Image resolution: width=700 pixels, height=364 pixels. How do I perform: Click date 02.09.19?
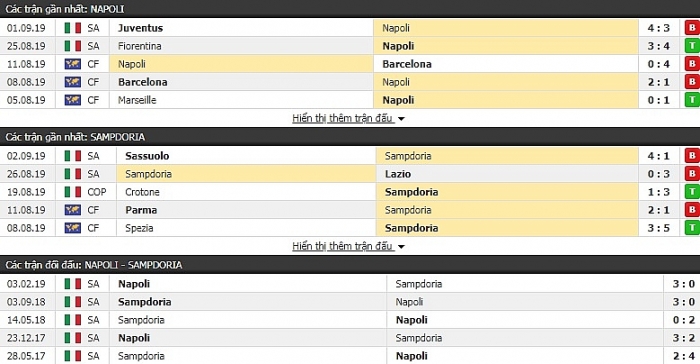pos(26,156)
